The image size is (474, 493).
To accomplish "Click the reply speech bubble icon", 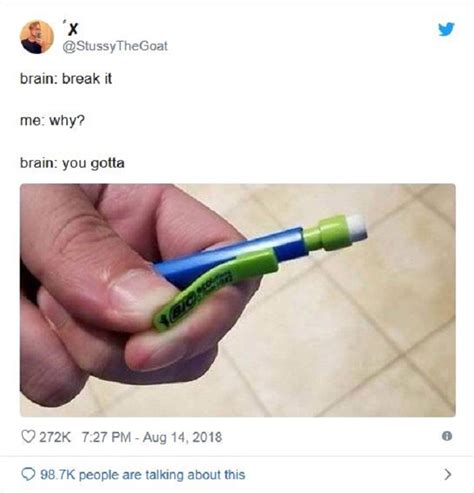I will coord(28,474).
